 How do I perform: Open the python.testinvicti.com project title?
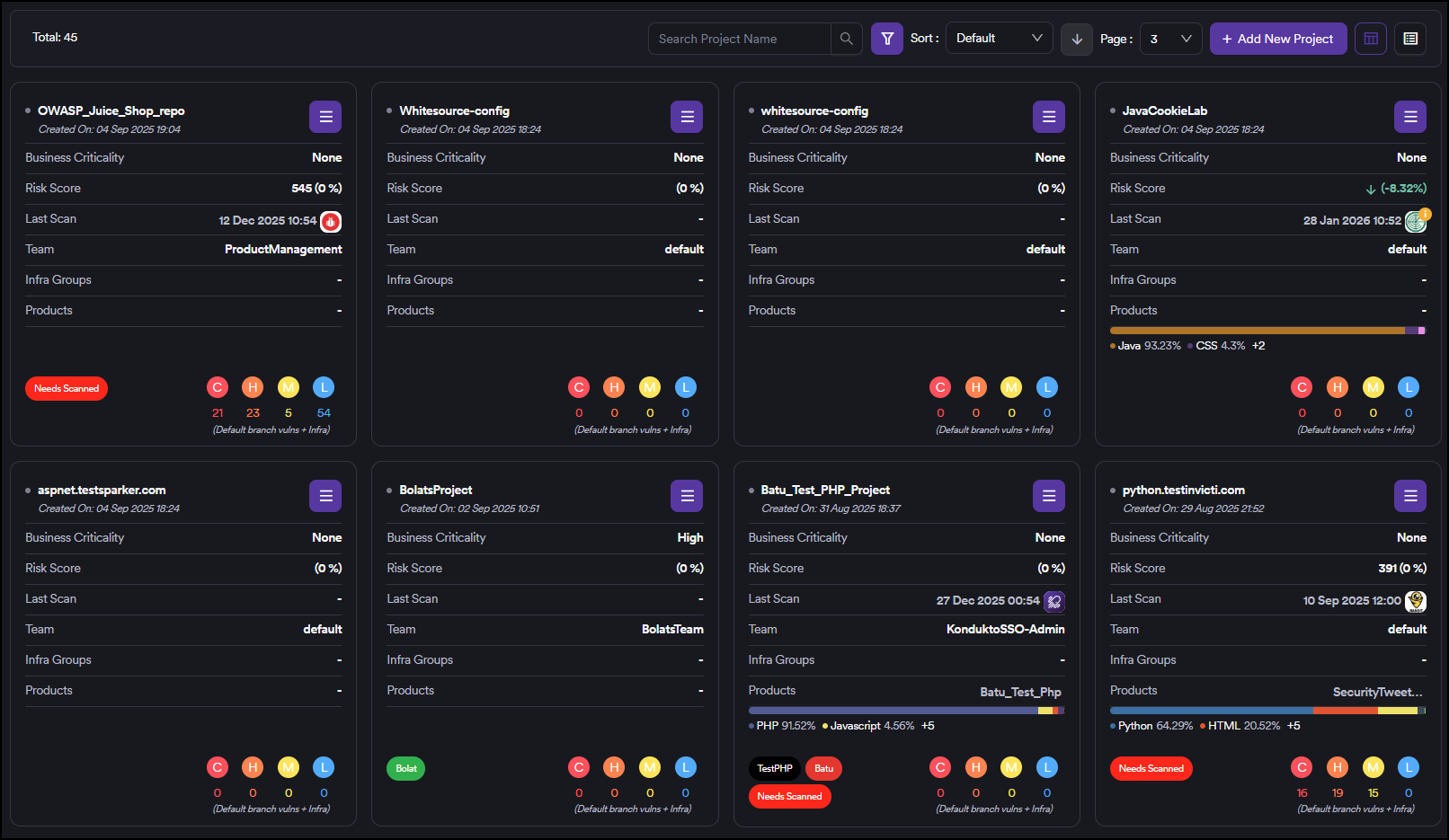(x=1183, y=490)
